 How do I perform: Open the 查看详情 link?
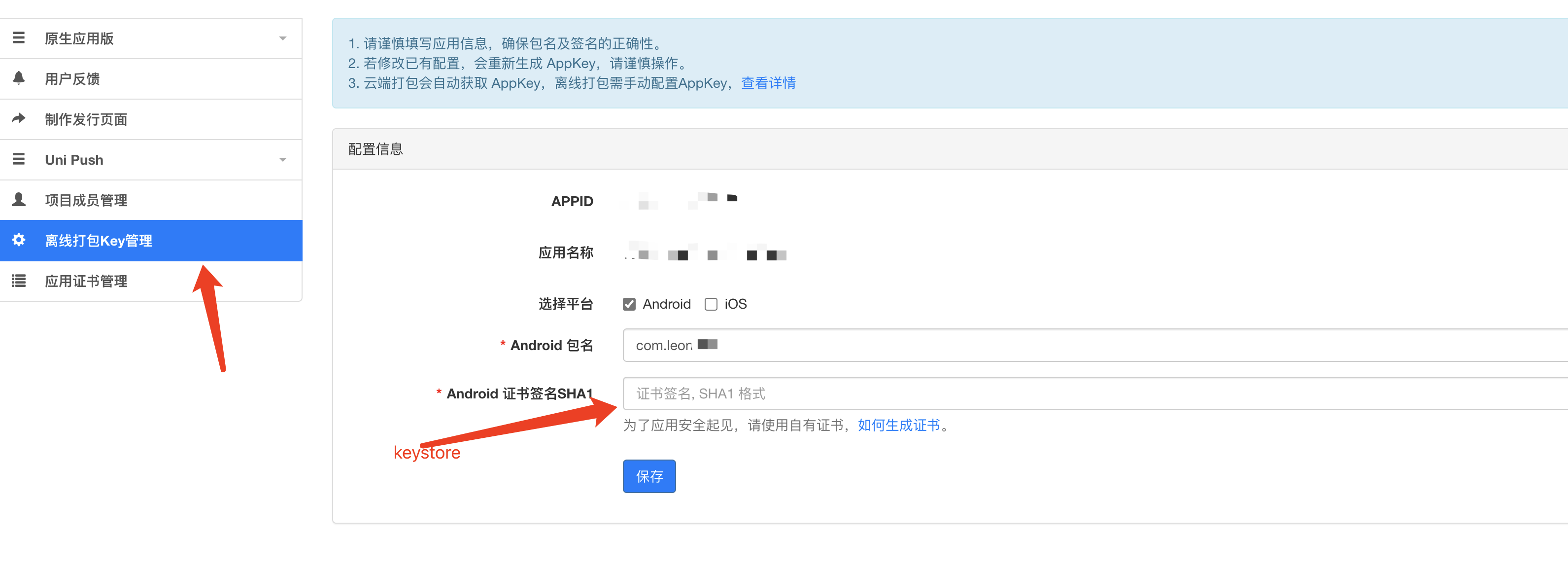768,83
